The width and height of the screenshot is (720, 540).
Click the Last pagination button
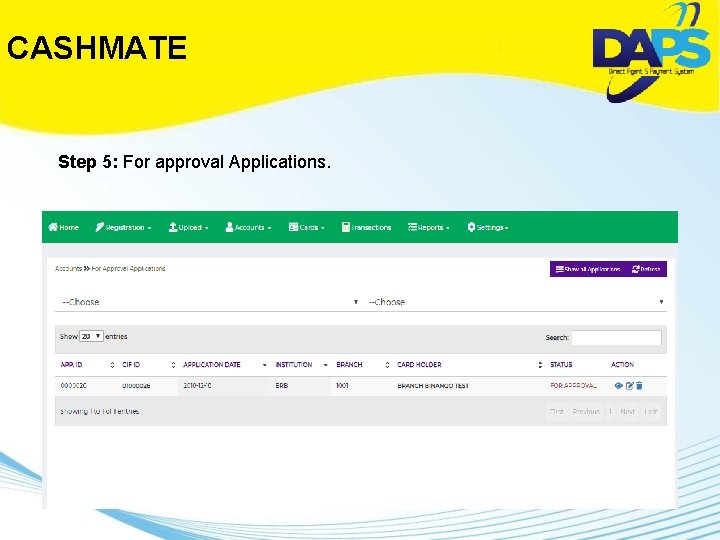[651, 411]
